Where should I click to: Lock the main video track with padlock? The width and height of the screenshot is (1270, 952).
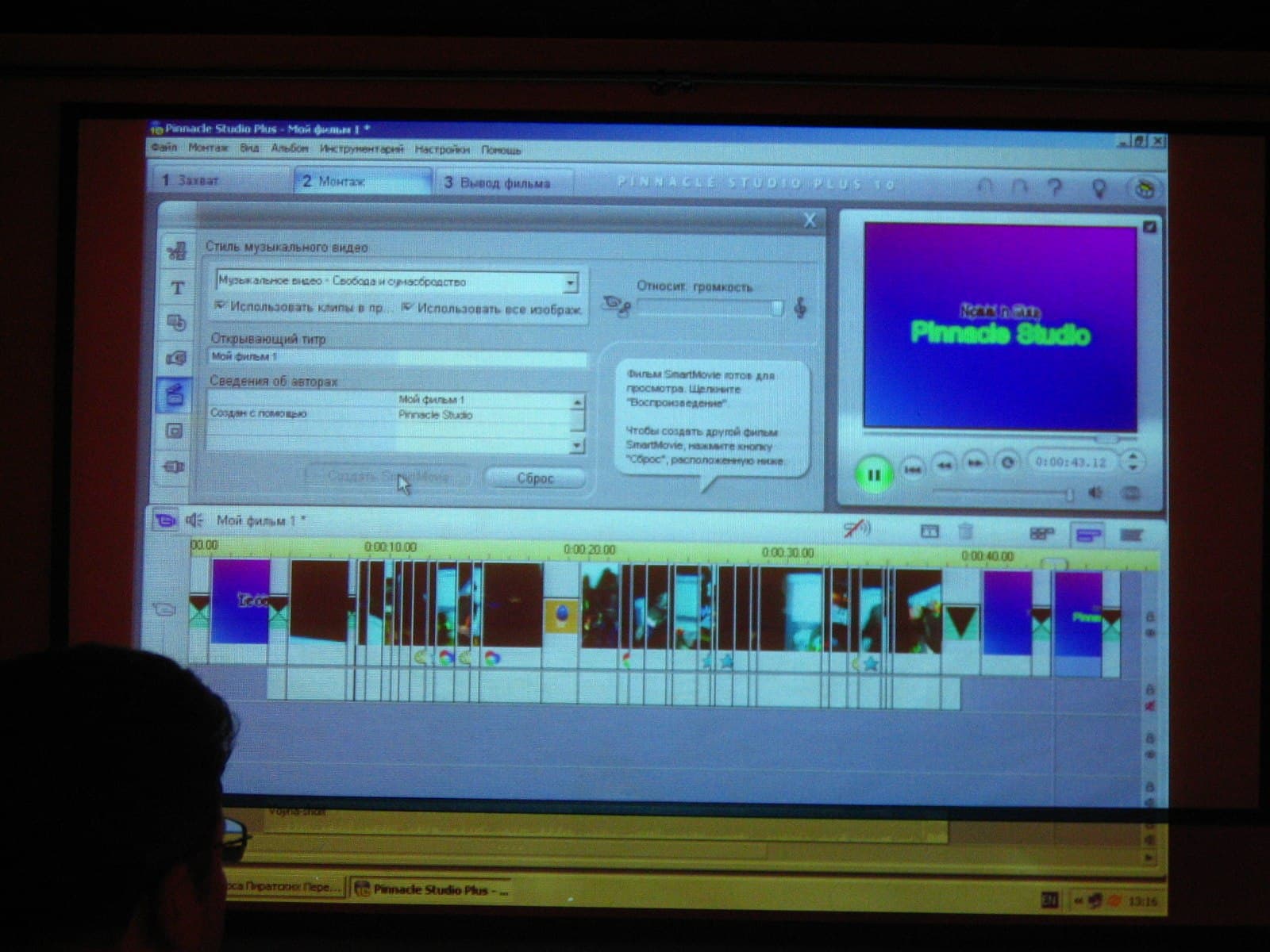coord(1149,616)
